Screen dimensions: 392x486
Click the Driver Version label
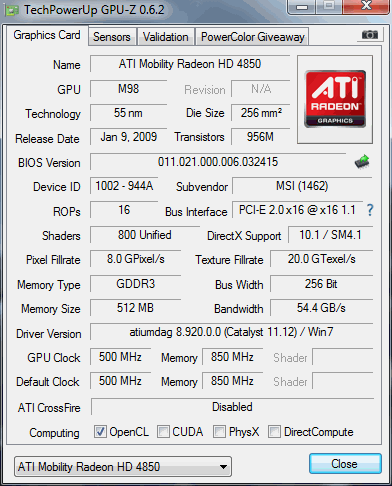click(x=49, y=334)
